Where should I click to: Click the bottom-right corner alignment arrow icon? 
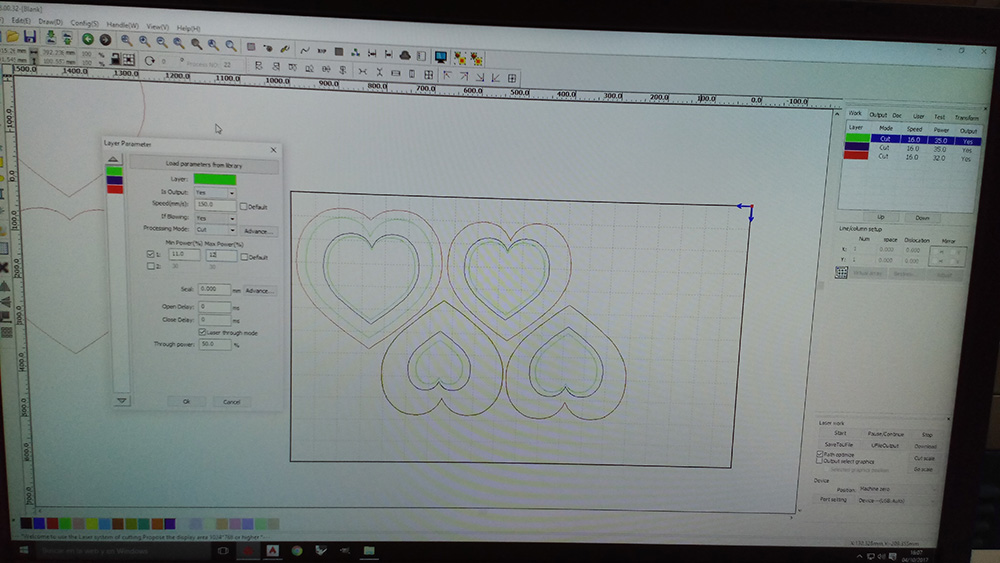point(480,77)
